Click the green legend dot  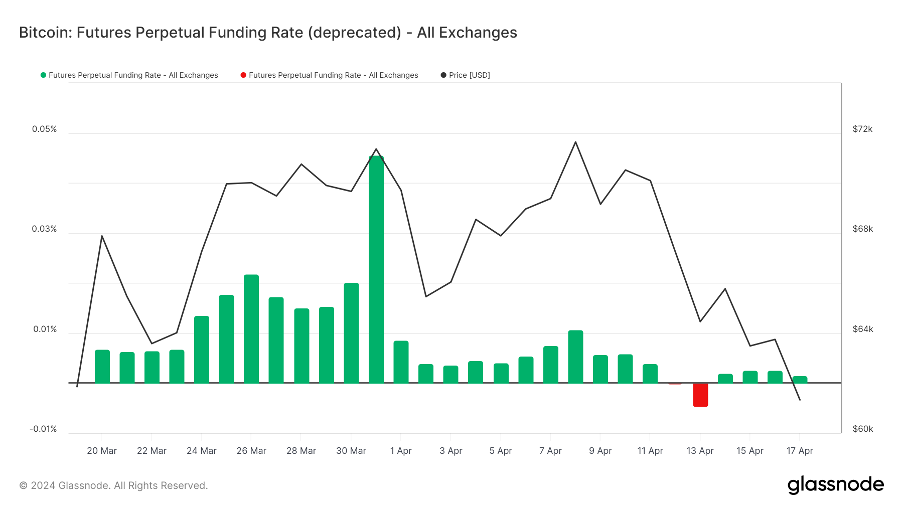[43, 75]
